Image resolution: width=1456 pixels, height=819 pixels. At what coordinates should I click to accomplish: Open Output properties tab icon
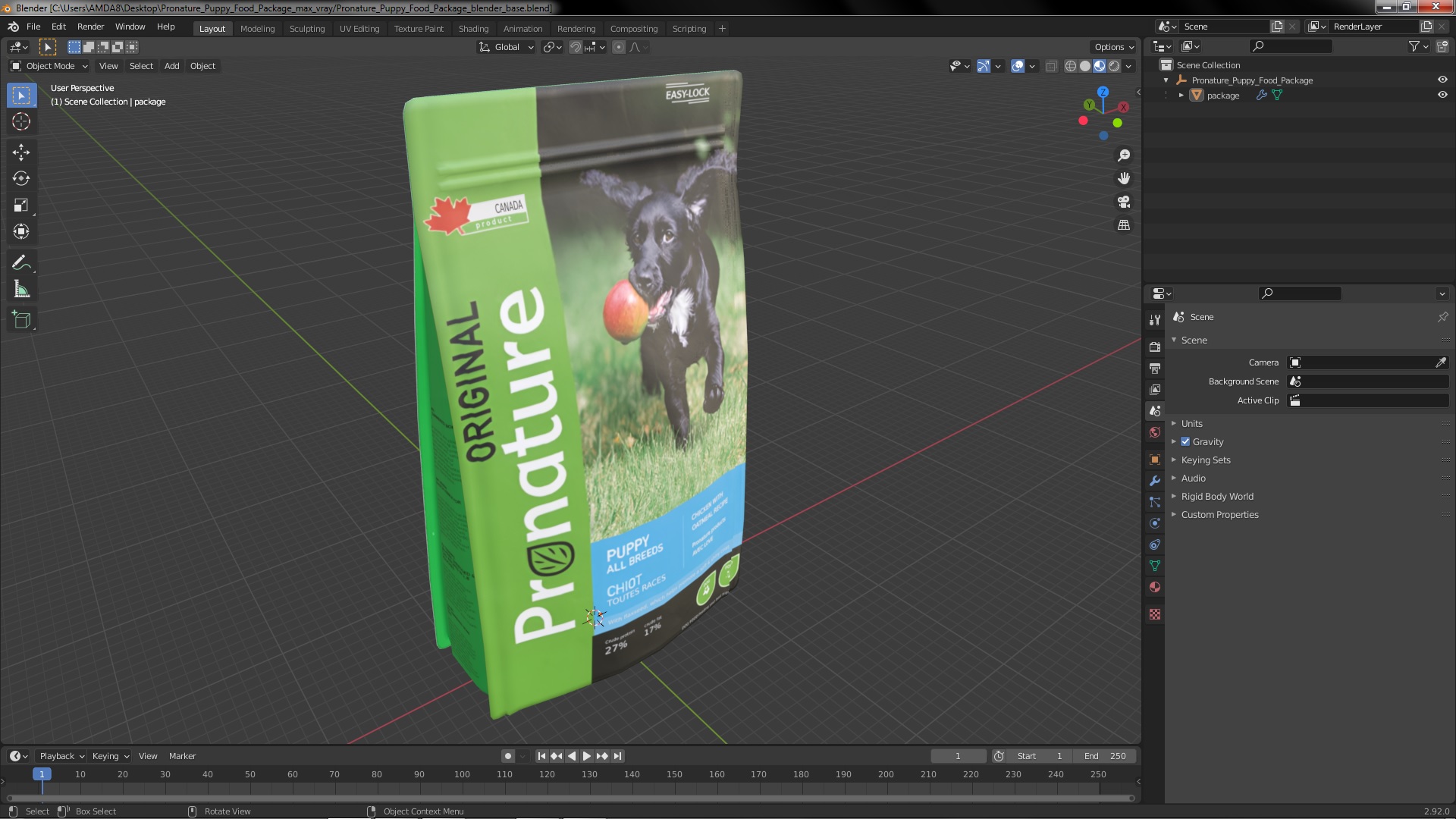[x=1155, y=368]
